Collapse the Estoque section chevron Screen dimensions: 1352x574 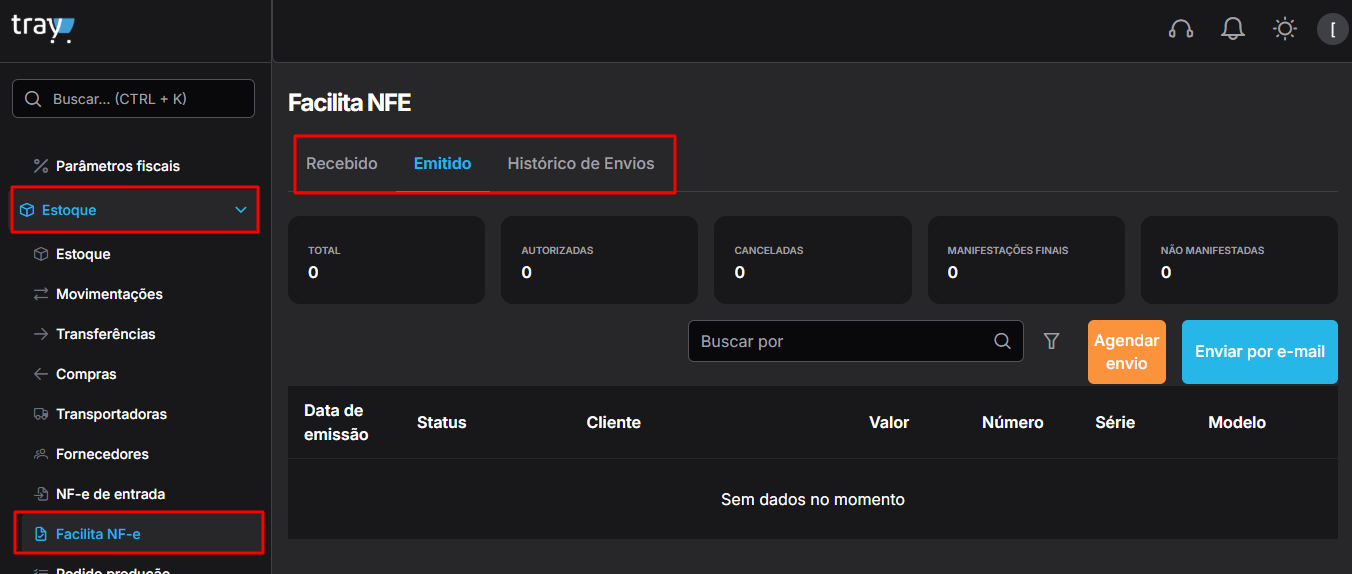coord(240,210)
